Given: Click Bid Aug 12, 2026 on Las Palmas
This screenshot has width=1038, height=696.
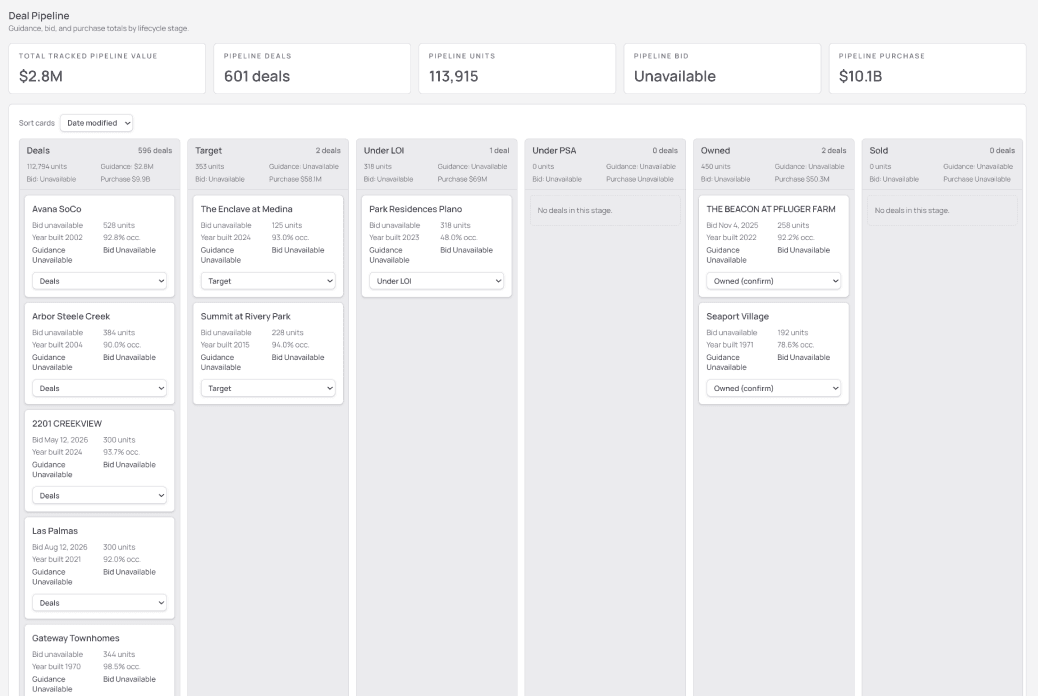Looking at the screenshot, I should [x=60, y=547].
